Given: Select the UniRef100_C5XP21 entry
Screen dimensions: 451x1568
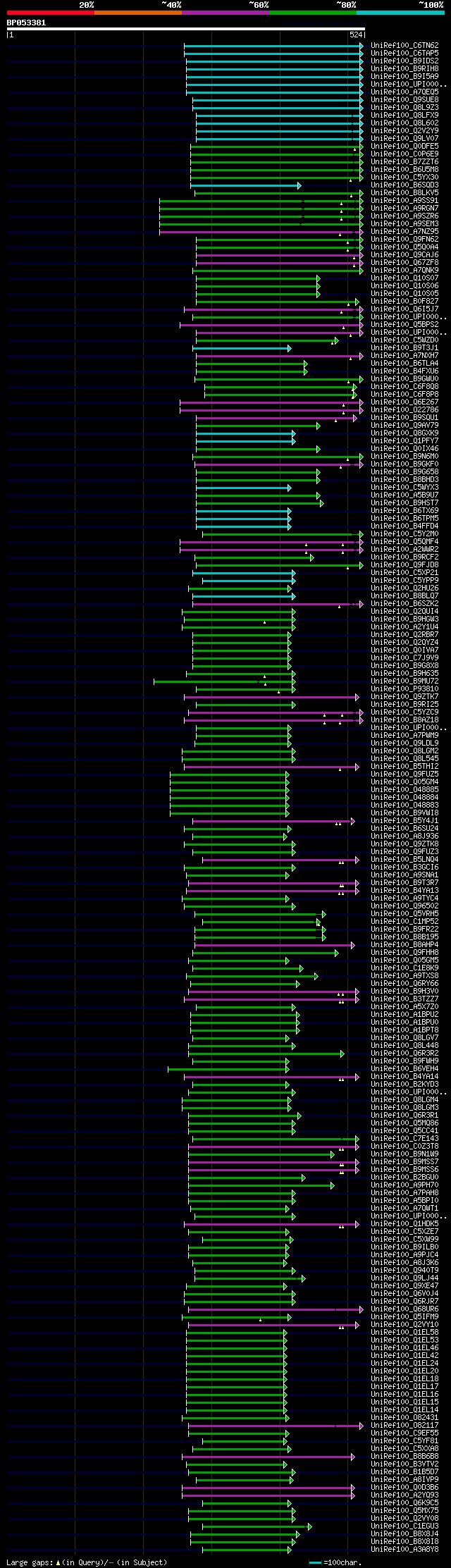Looking at the screenshot, I should pos(404,573).
